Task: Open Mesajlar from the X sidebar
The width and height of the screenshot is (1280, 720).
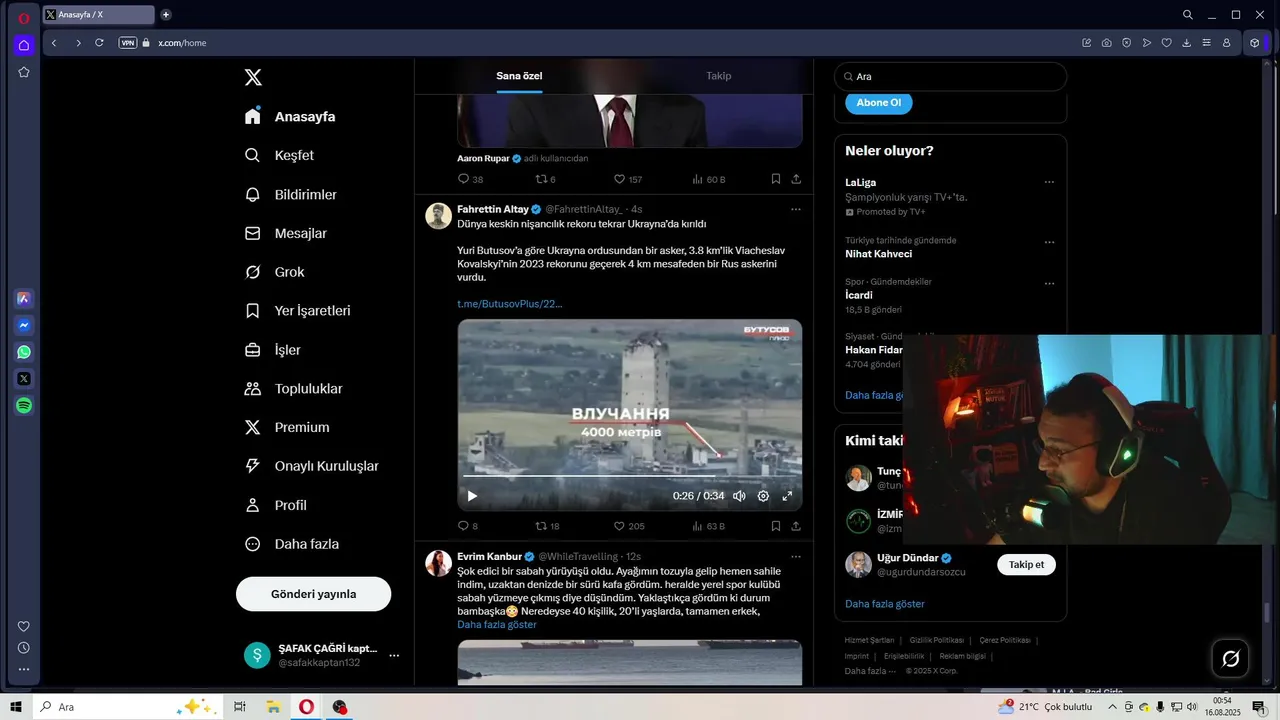Action: click(285, 233)
